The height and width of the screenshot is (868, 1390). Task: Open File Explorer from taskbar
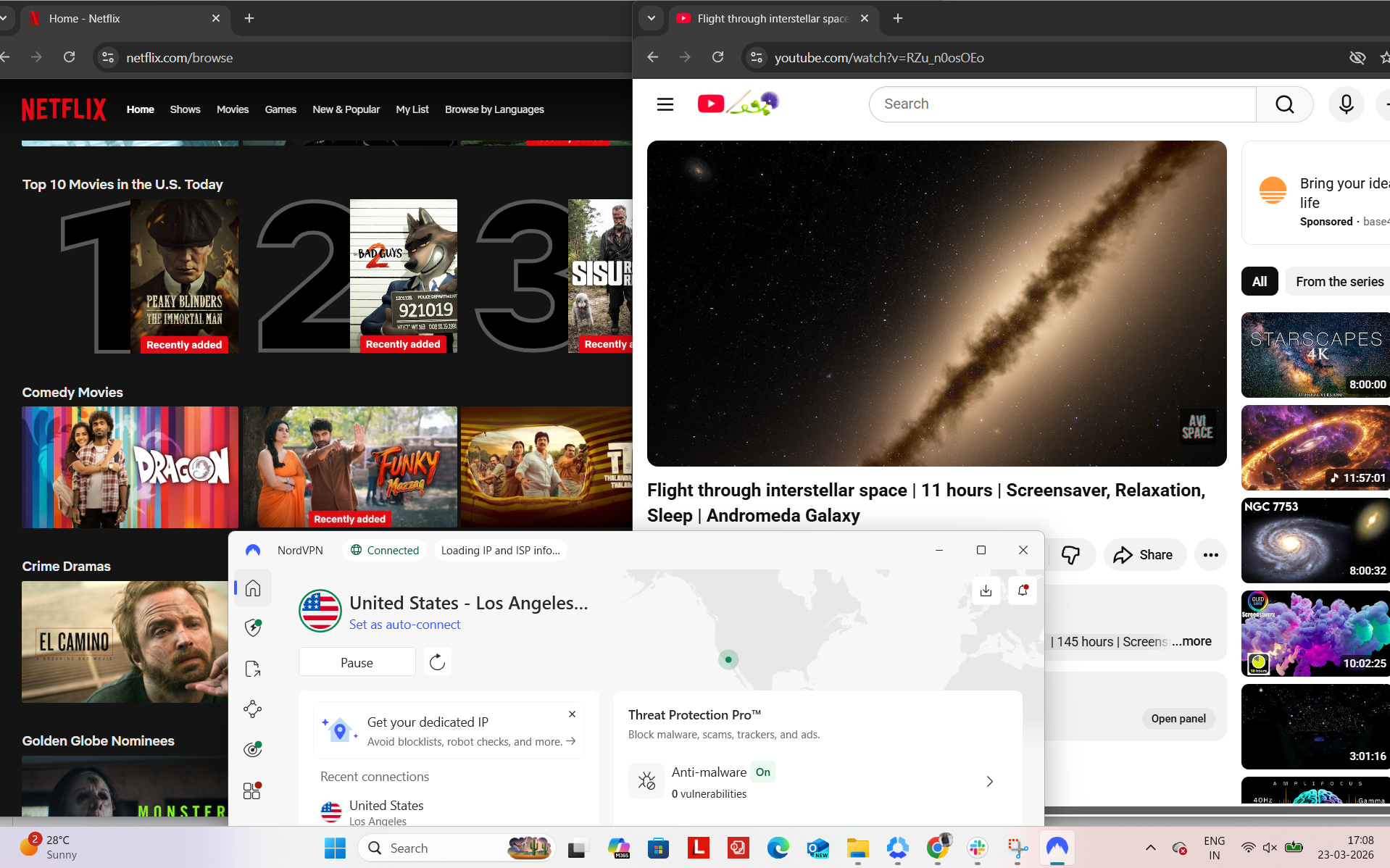coord(857,848)
